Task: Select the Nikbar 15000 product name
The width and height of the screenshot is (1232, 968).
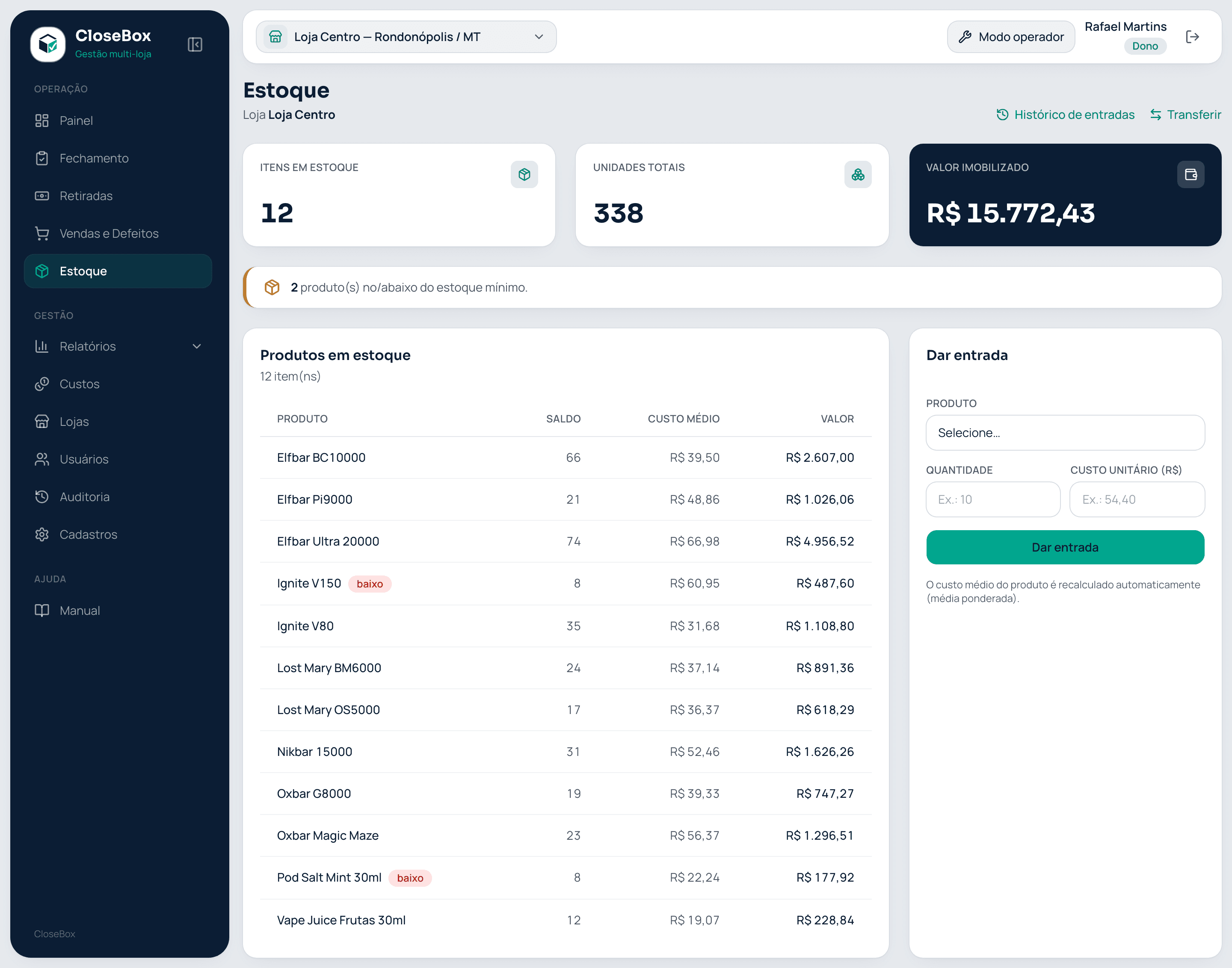Action: [x=315, y=752]
